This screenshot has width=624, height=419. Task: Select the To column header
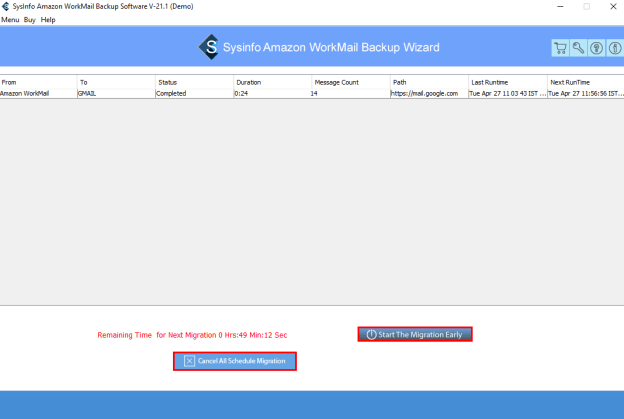pyautogui.click(x=116, y=82)
